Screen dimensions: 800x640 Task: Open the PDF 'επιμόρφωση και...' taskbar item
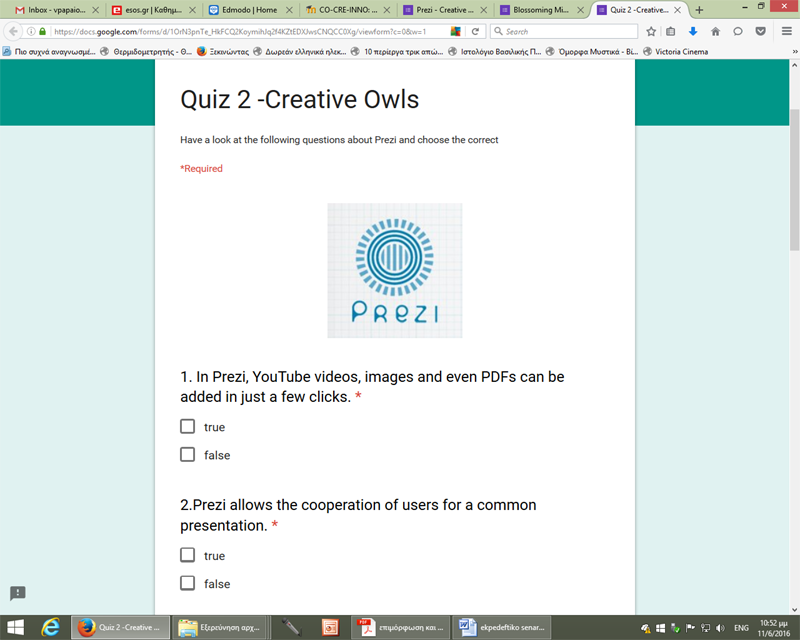[401, 627]
